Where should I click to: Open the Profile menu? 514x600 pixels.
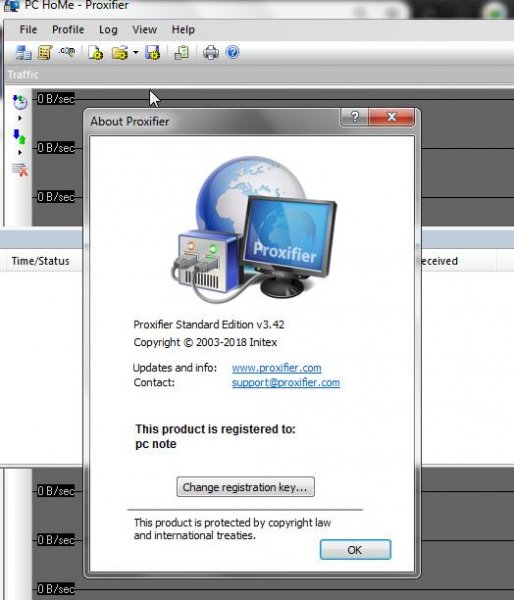click(68, 29)
